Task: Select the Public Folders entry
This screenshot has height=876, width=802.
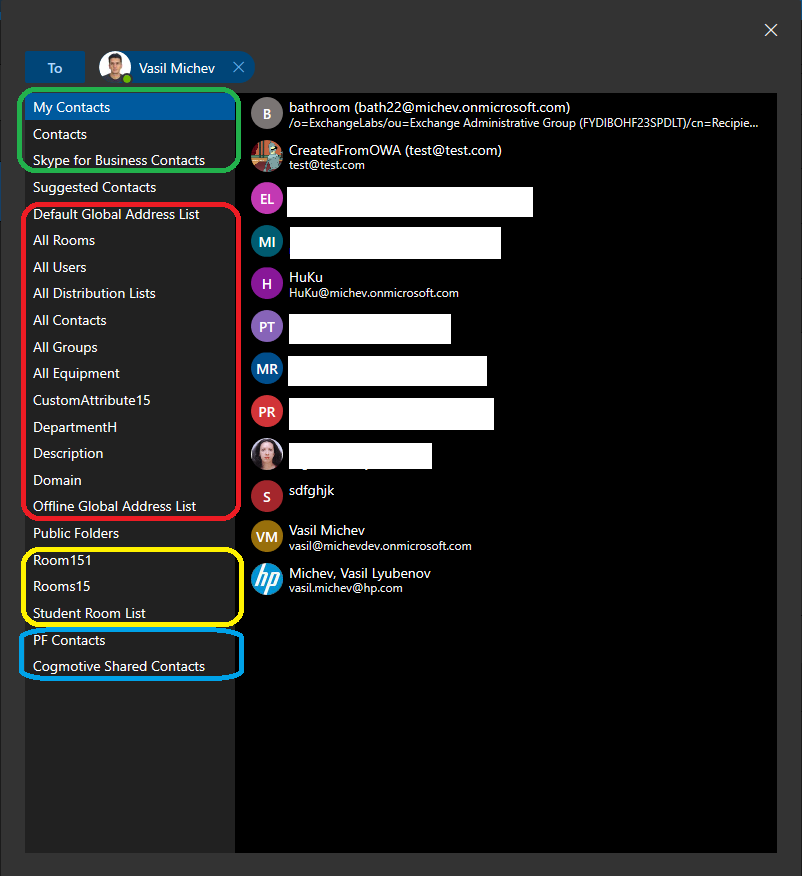Action: click(76, 533)
